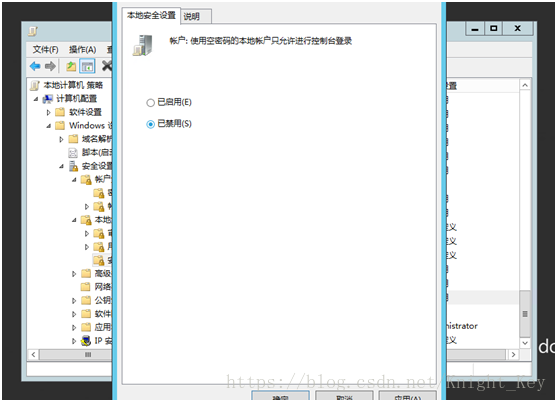The width and height of the screenshot is (557, 402).
Task: Open the 操作(A) menu
Action: [82, 50]
